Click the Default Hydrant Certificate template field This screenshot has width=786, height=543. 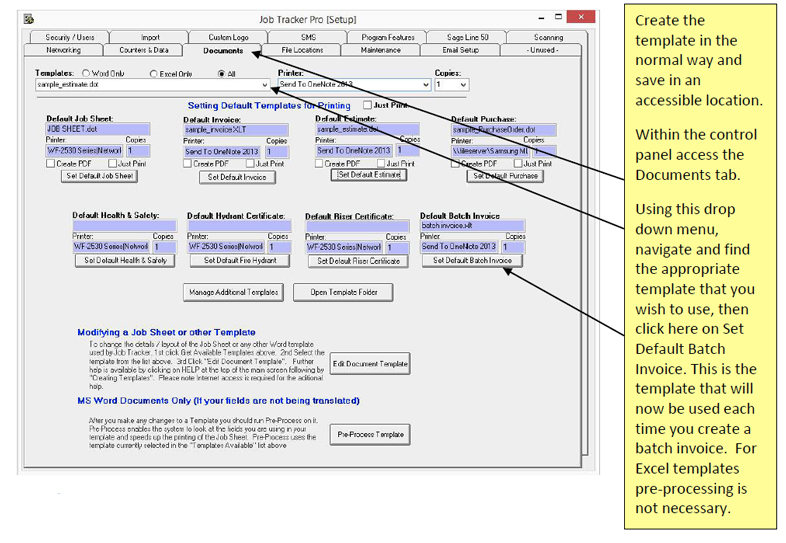239,226
